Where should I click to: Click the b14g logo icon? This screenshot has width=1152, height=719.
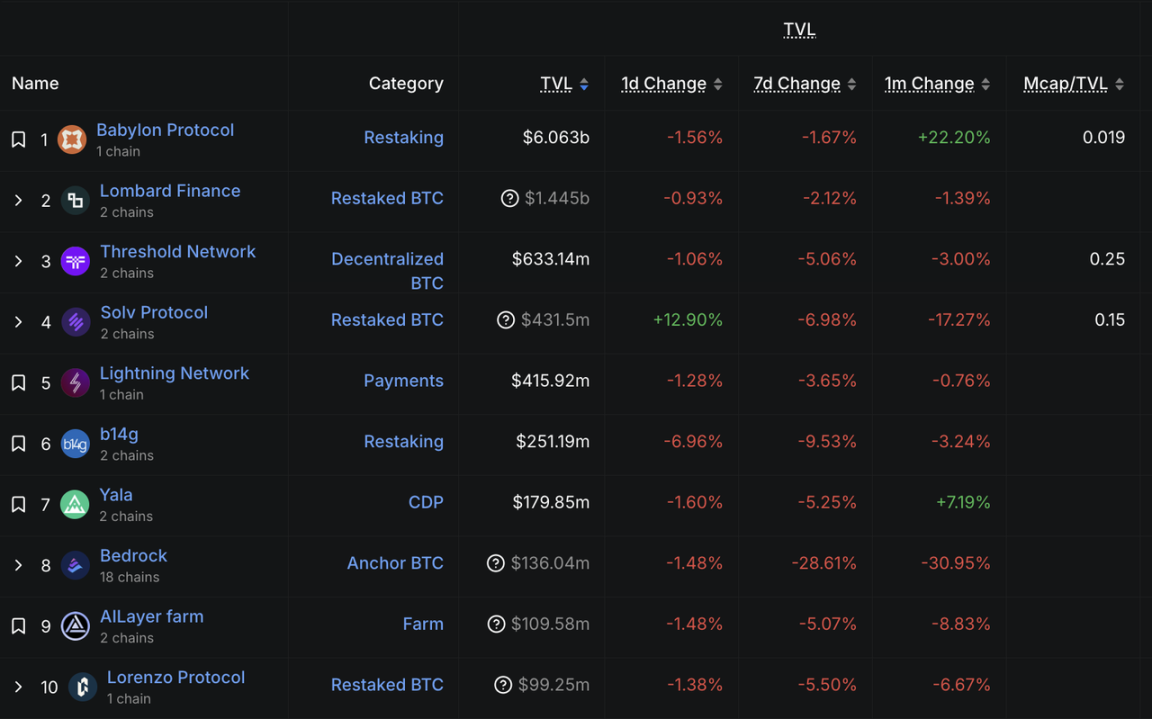click(x=75, y=443)
